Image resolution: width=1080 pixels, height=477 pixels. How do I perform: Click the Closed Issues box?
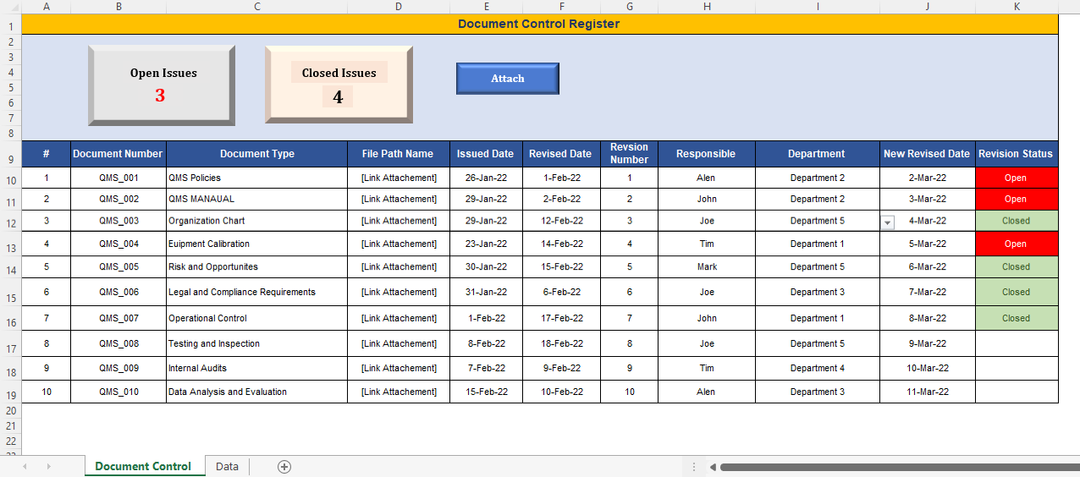click(x=339, y=85)
